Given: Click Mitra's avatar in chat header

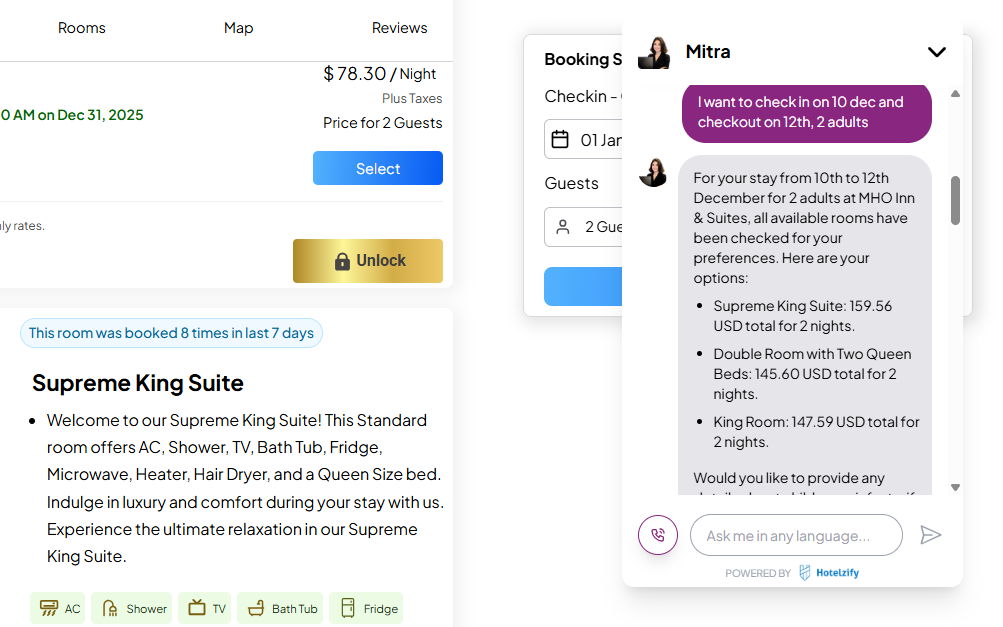Looking at the screenshot, I should [x=654, y=52].
